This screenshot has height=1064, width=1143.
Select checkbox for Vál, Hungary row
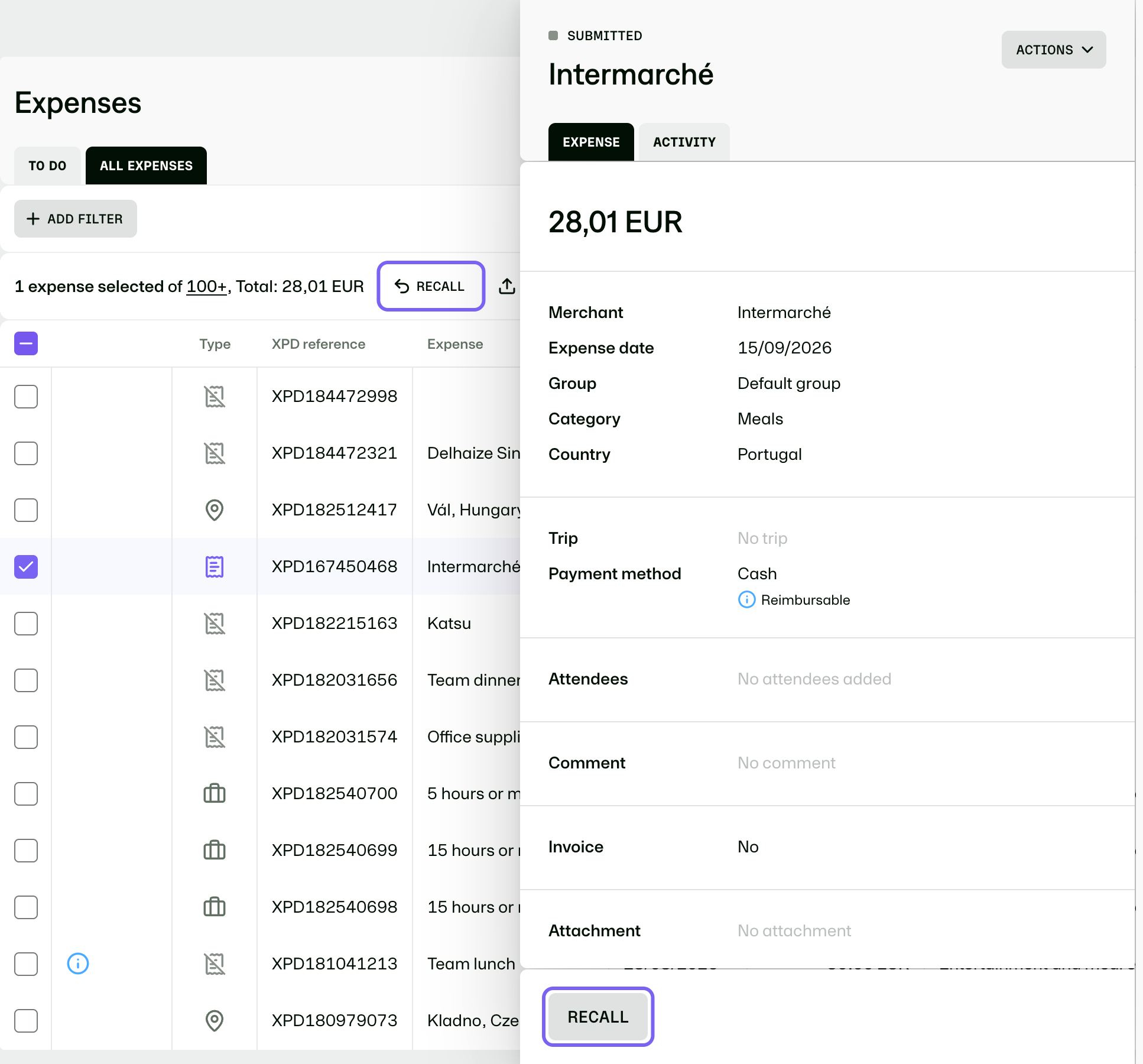(x=26, y=510)
